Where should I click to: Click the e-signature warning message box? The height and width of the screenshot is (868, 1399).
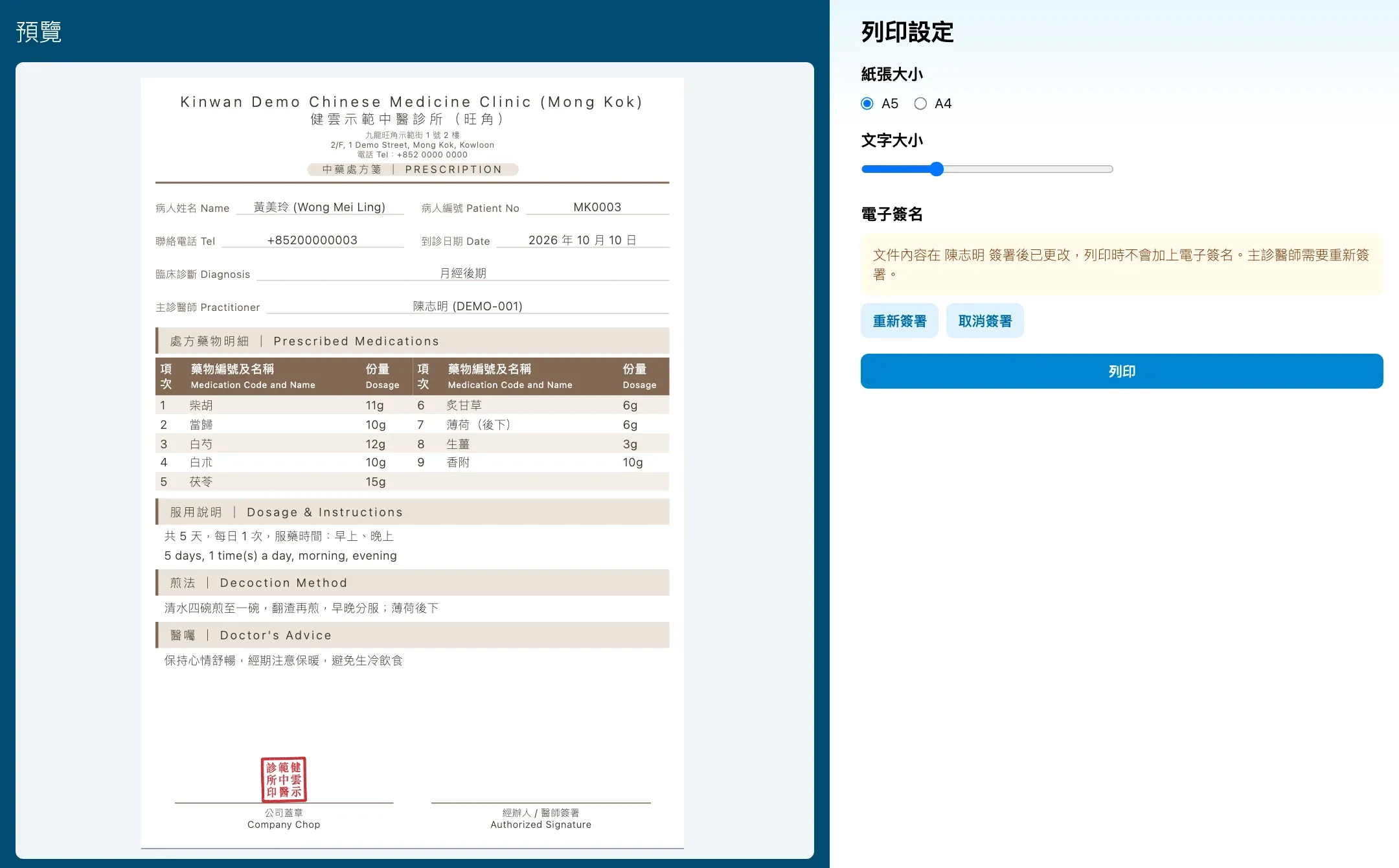(1122, 264)
